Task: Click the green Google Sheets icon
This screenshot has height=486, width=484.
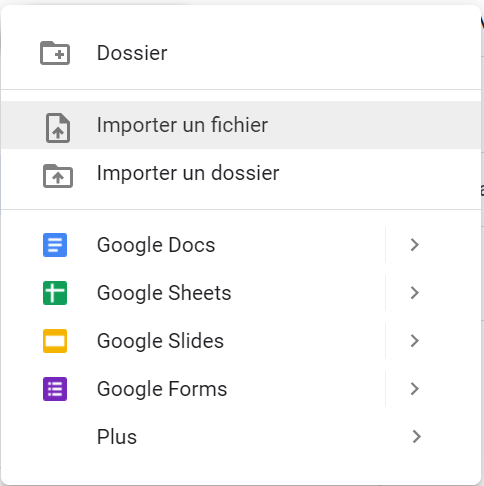Action: click(55, 293)
